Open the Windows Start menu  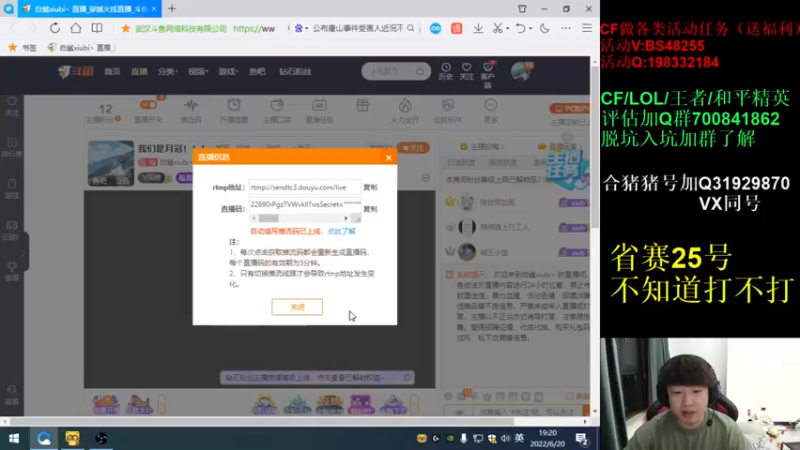14,438
